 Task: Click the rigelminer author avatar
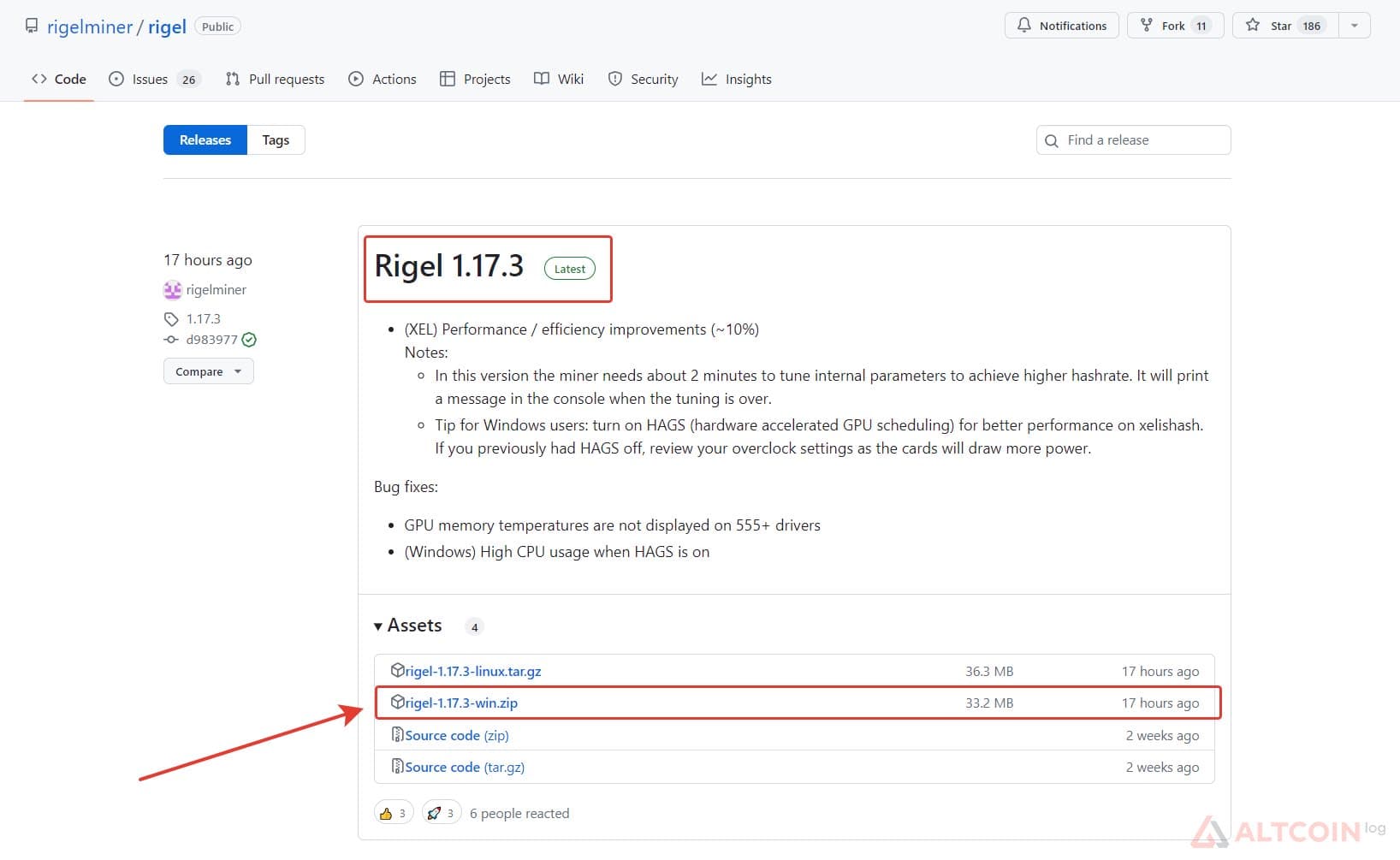173,290
